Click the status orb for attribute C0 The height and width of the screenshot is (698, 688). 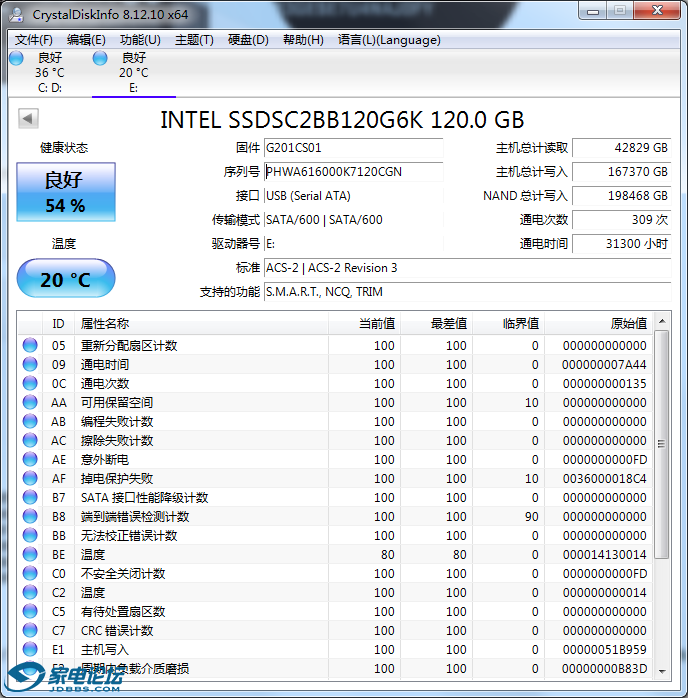(x=30, y=573)
